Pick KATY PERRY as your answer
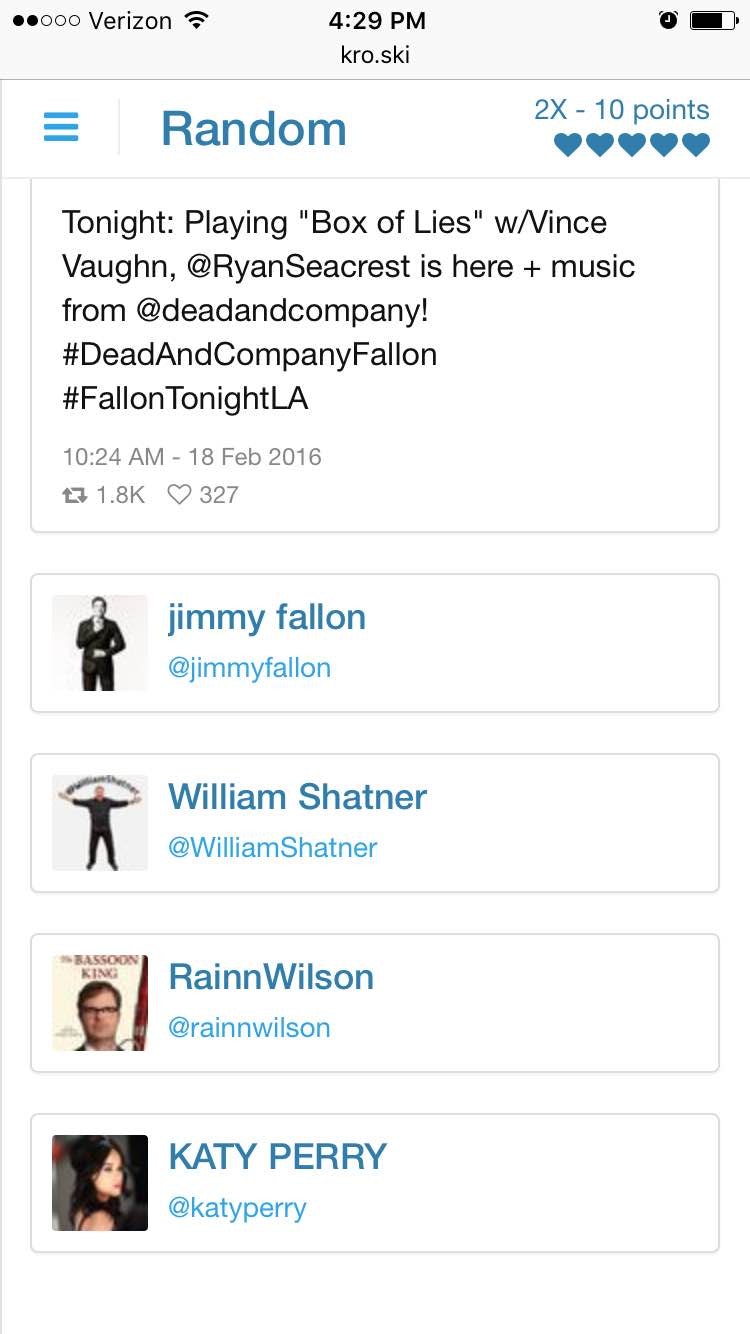 click(374, 1182)
